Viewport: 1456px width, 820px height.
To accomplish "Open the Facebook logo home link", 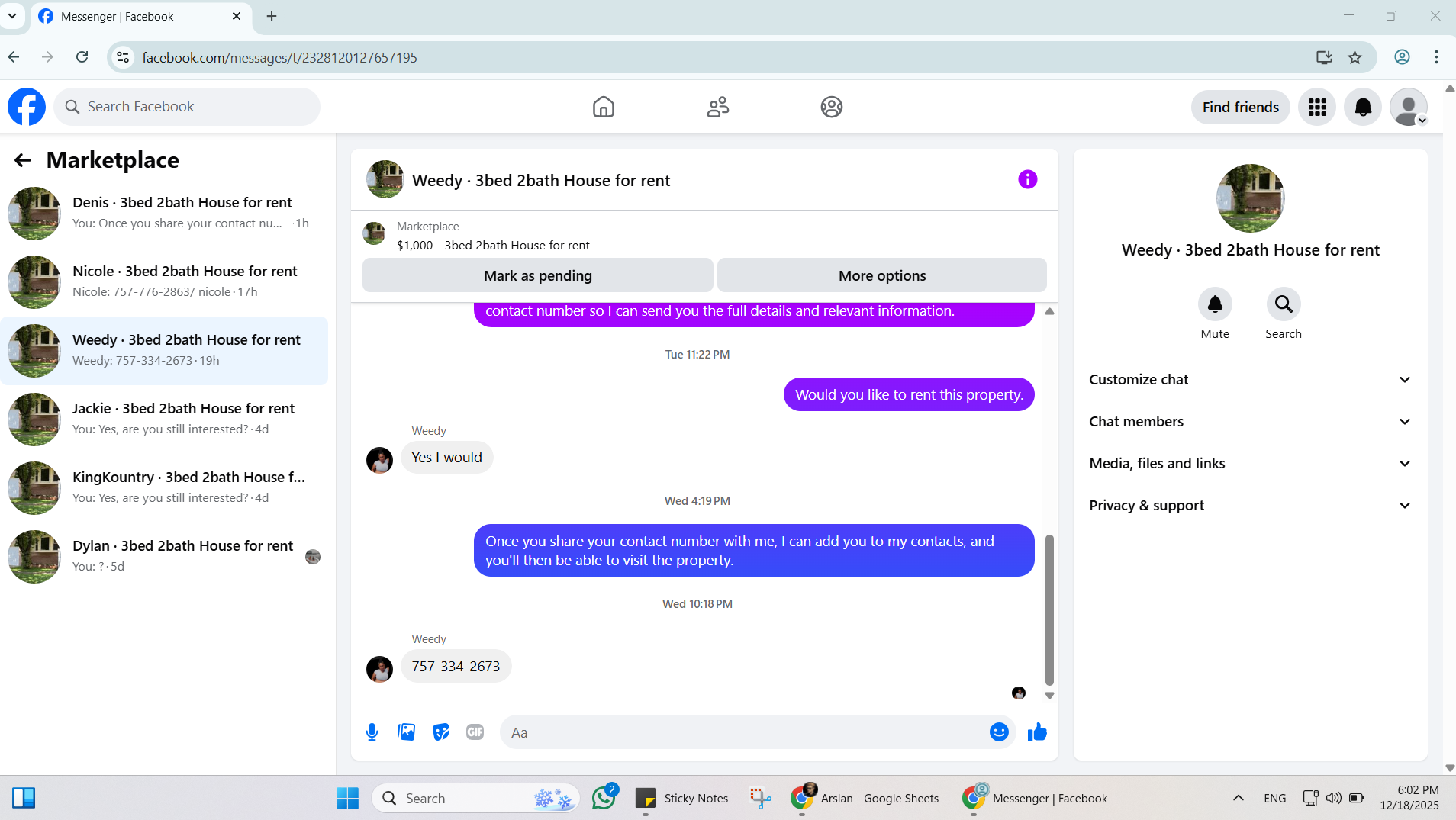I will click(x=27, y=107).
